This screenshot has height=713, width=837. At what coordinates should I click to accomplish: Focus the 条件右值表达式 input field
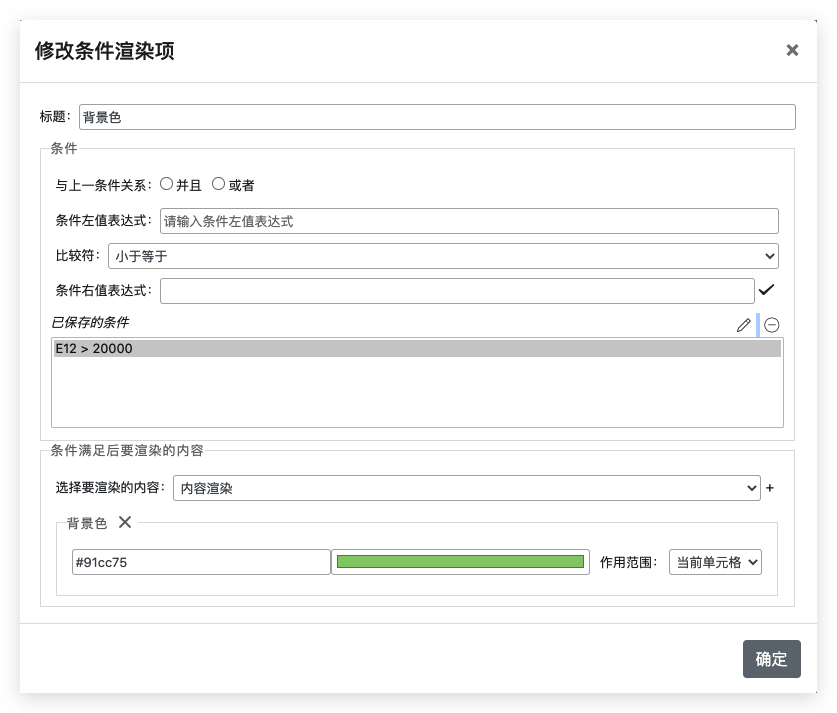coord(457,291)
